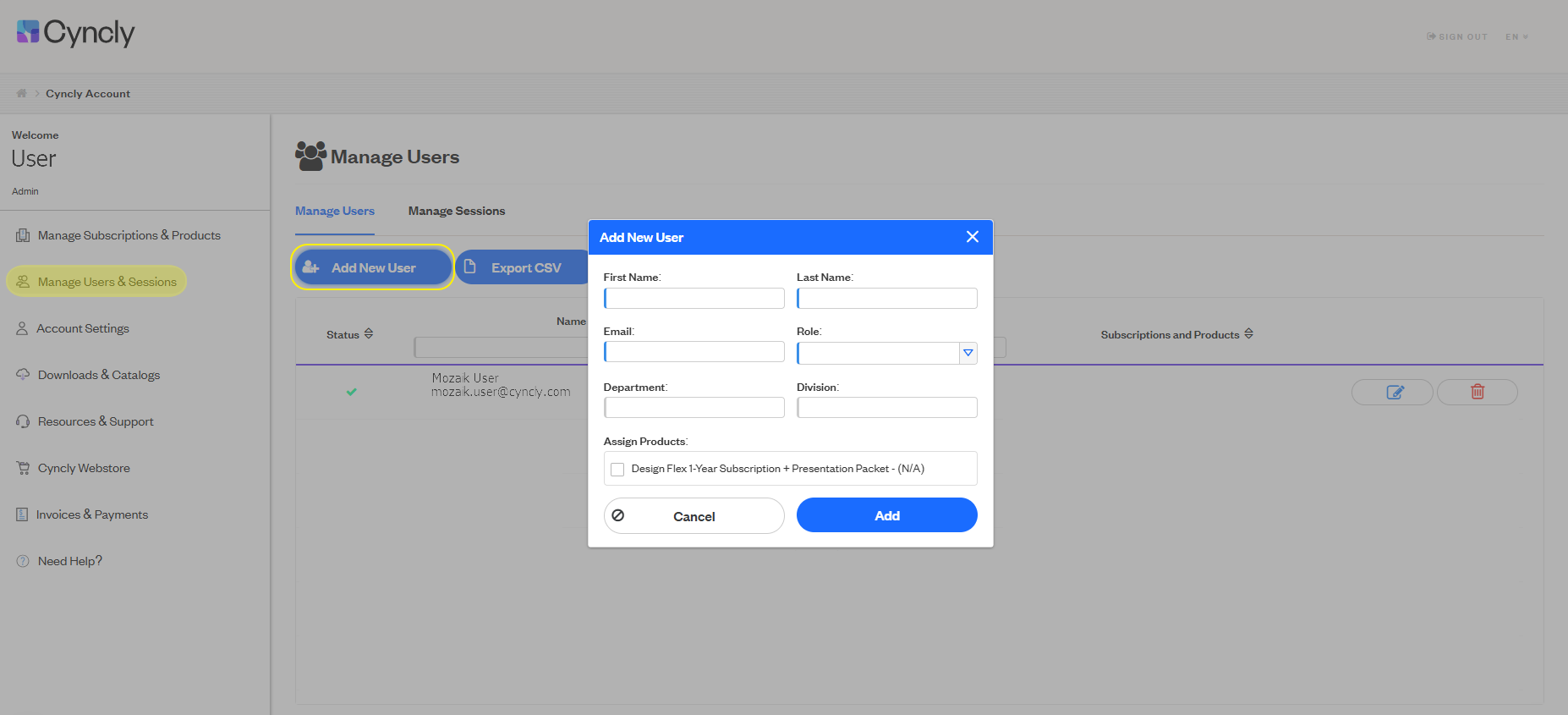
Task: Click the Status column sort icon
Action: 369,334
